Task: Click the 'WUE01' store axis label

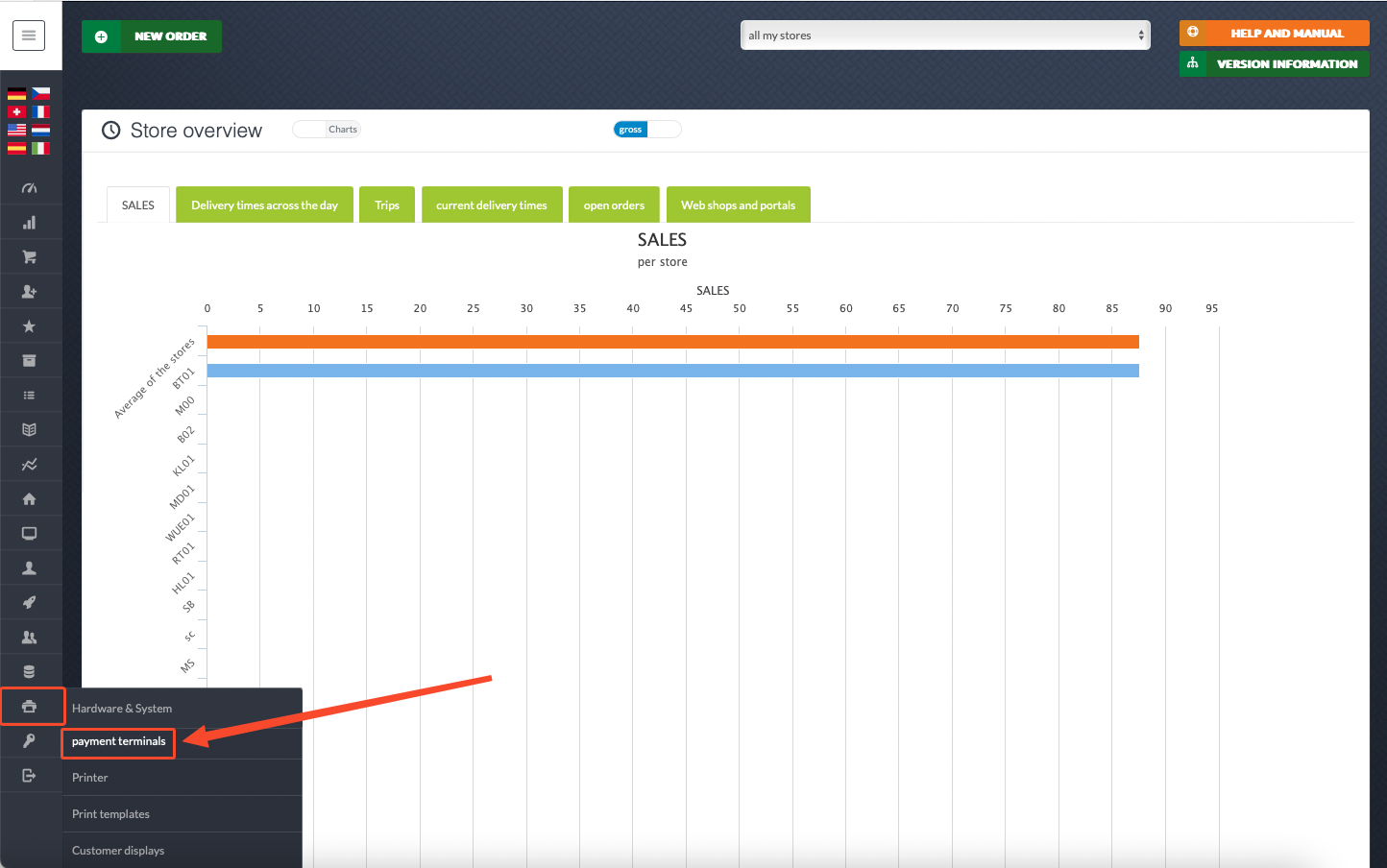Action: click(181, 527)
